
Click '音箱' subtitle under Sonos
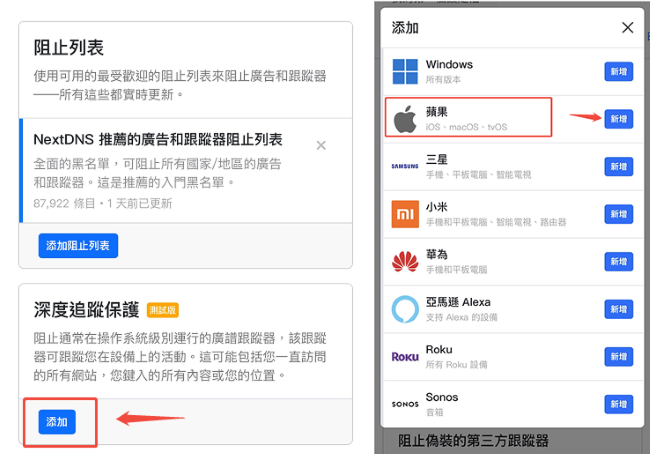434,412
